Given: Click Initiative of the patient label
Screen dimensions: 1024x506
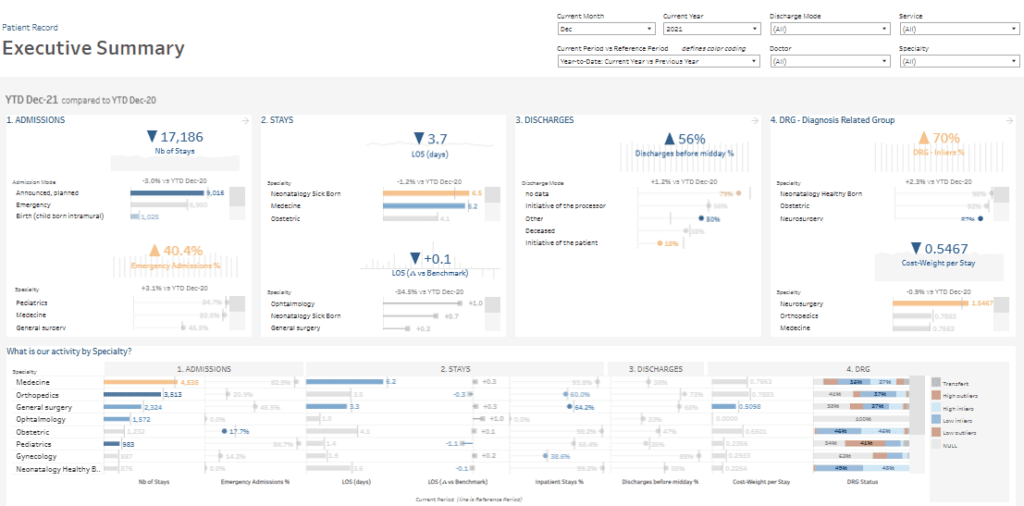Looking at the screenshot, I should click(x=561, y=243).
